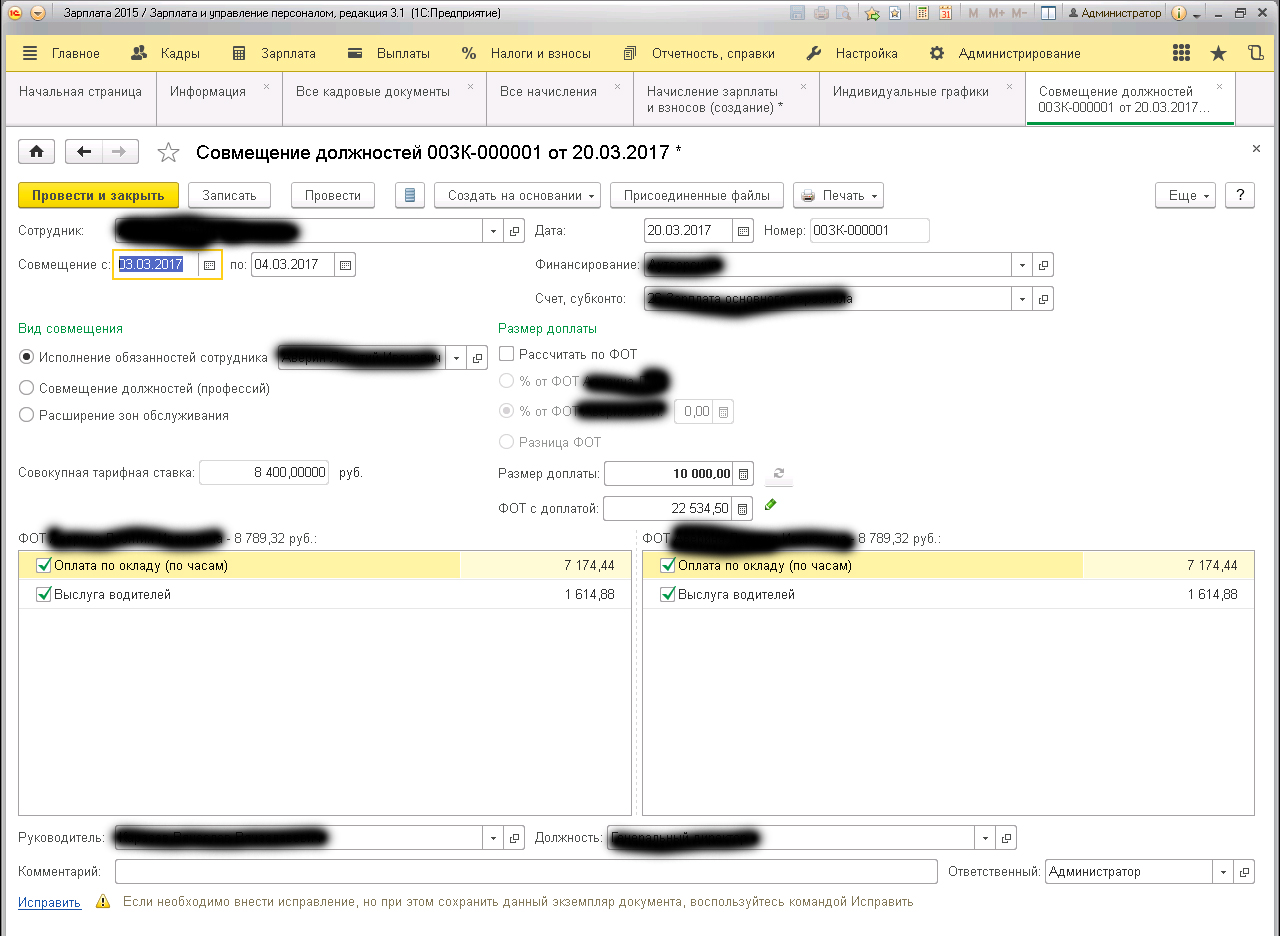The height and width of the screenshot is (936, 1280).
Task: Open the calendar picker for the по date
Action: click(x=344, y=265)
